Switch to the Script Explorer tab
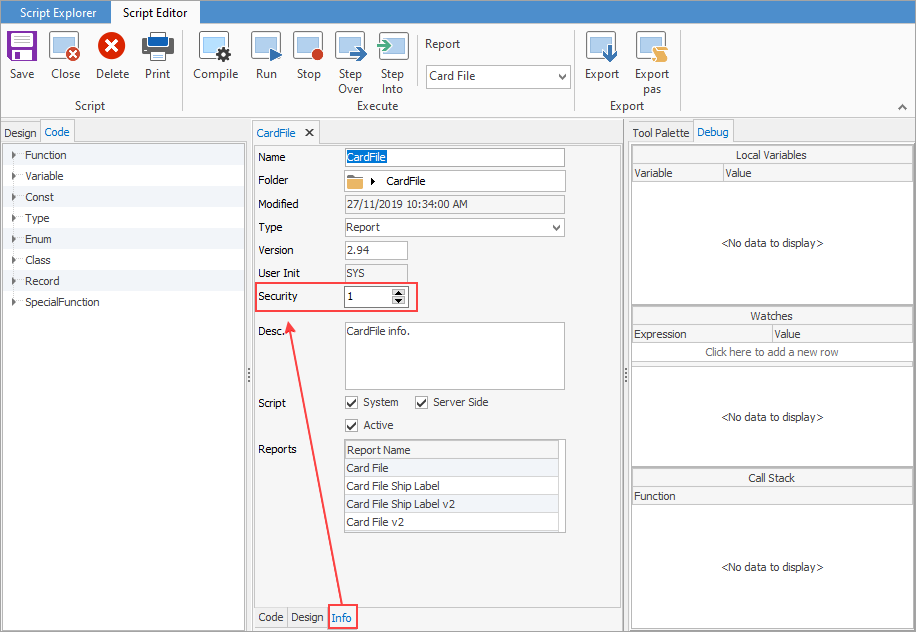 coord(58,13)
